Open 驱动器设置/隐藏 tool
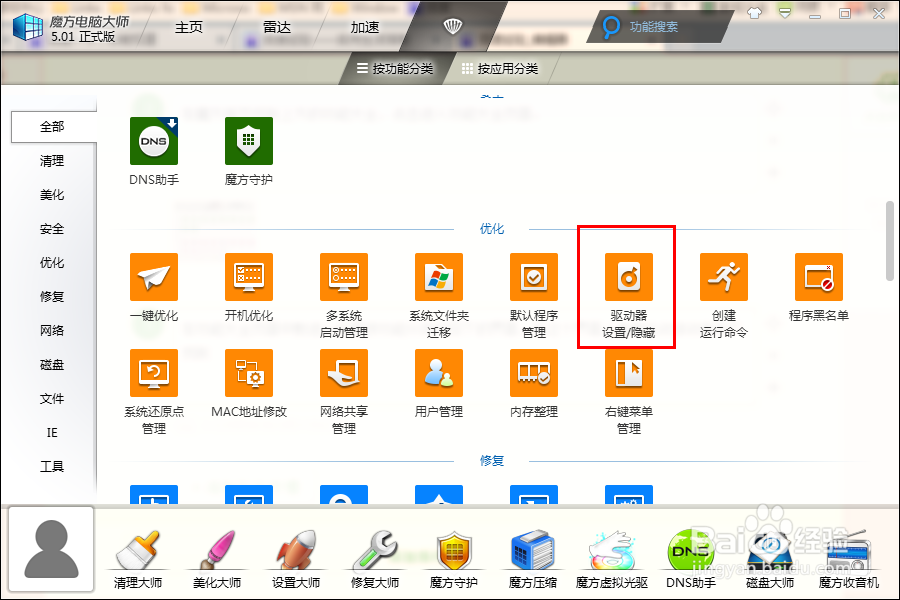 pyautogui.click(x=629, y=277)
